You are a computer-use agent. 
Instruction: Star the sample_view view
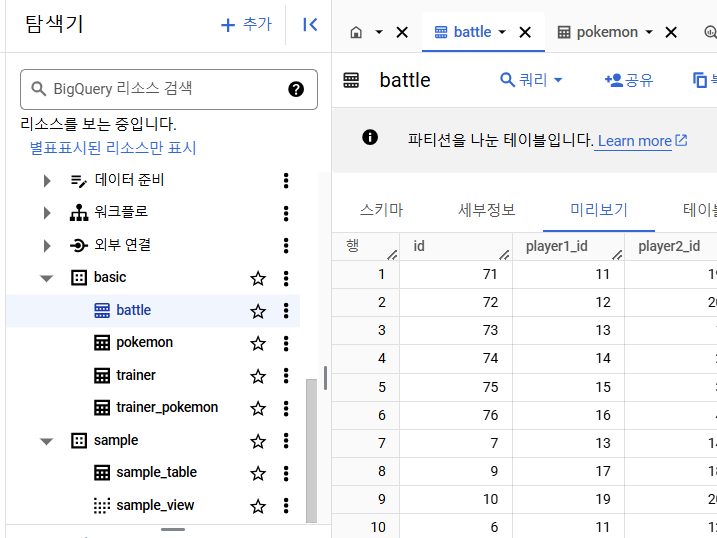258,506
